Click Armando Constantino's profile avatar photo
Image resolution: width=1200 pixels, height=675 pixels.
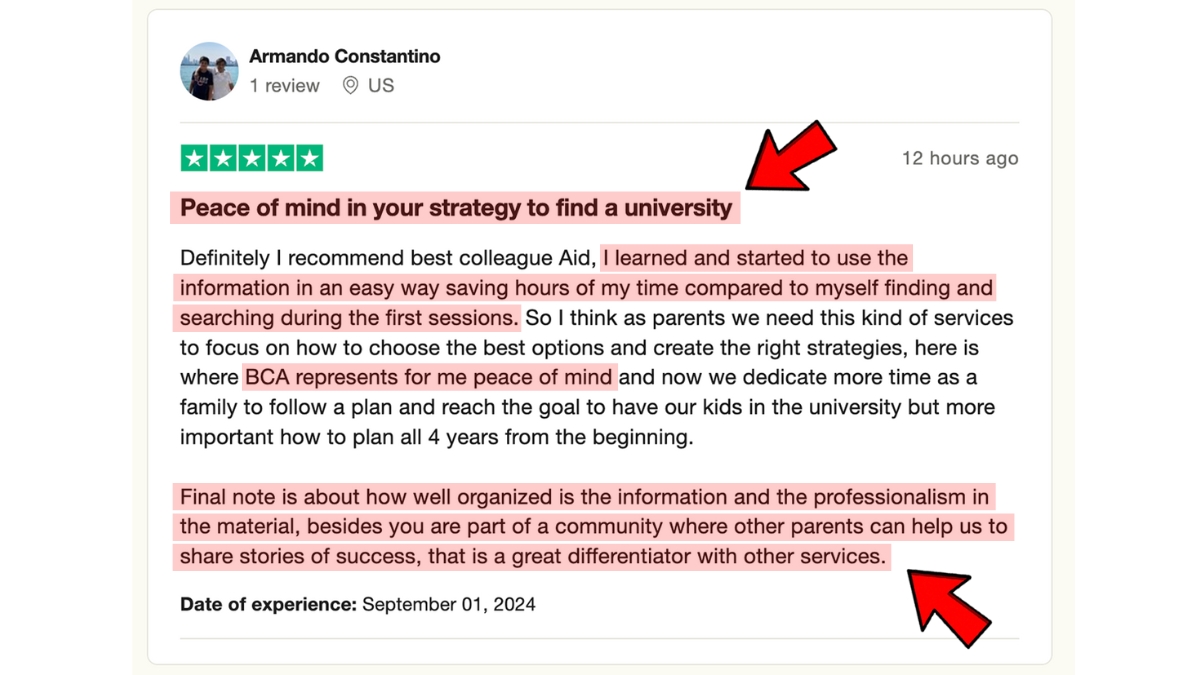click(210, 71)
